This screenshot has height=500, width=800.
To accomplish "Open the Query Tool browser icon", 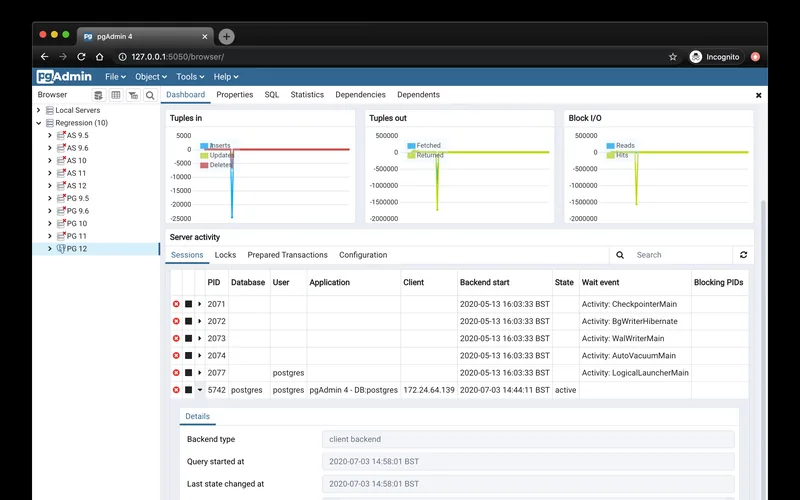I will [98, 95].
